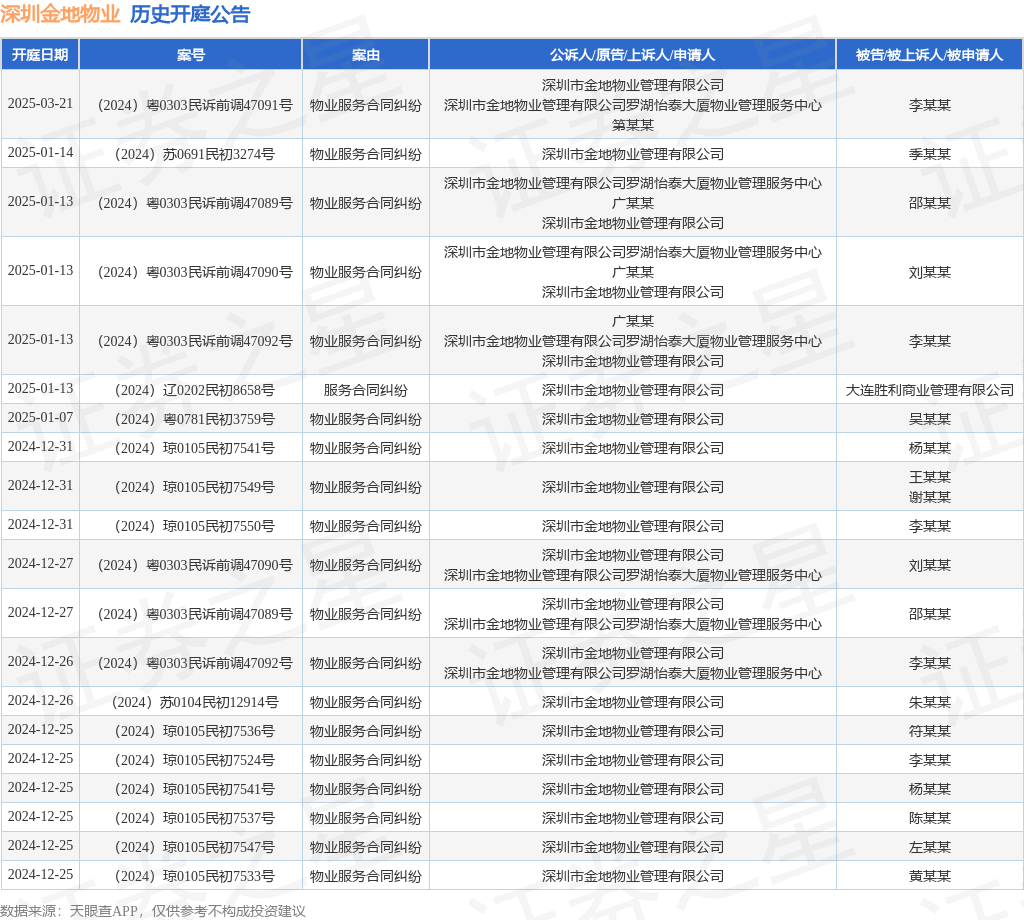Screen dimensions: 1024x920
Task: Click case number 琼0105民初7537号
Action: click(195, 818)
